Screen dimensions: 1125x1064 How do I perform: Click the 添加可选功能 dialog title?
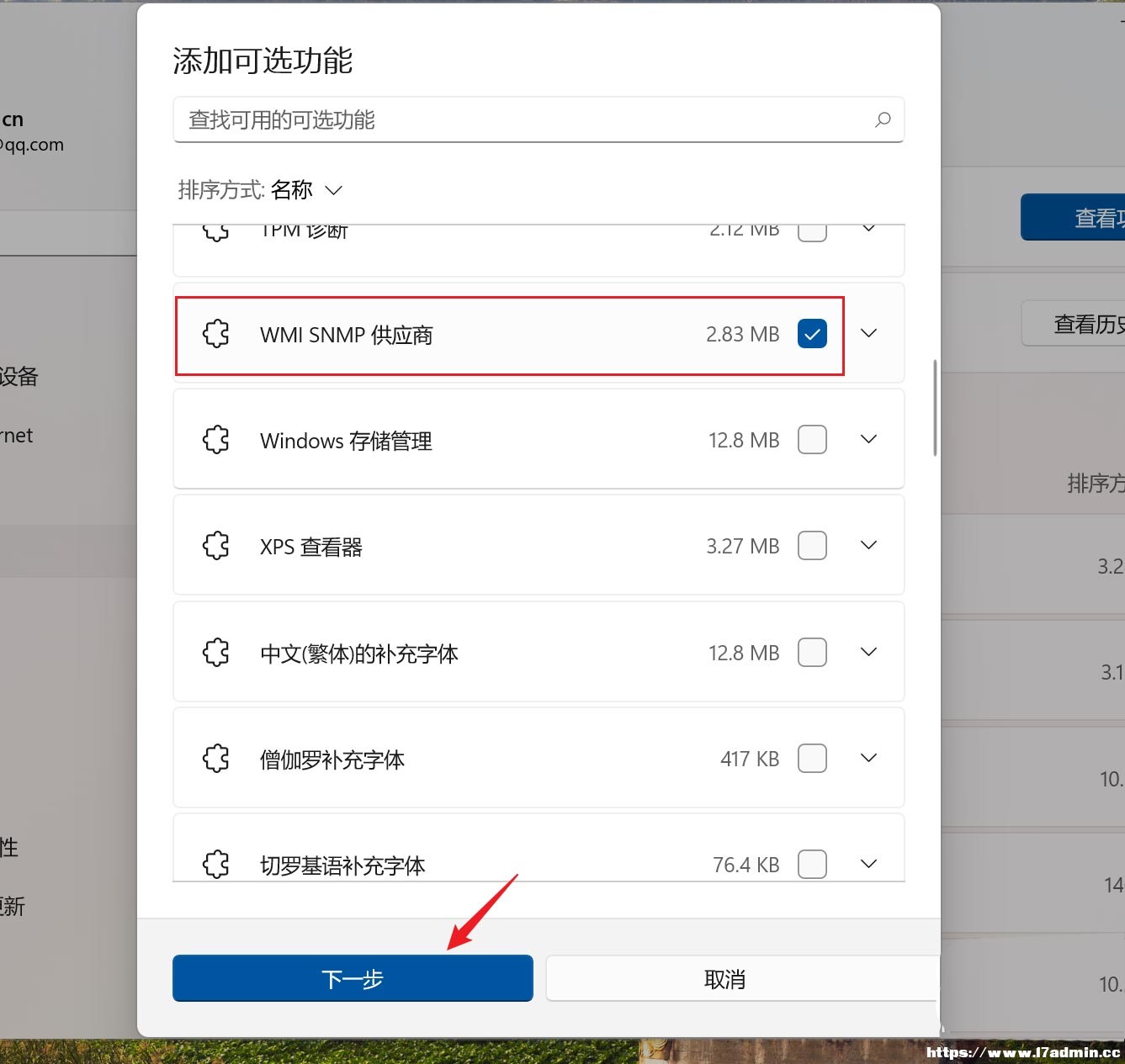pyautogui.click(x=263, y=61)
